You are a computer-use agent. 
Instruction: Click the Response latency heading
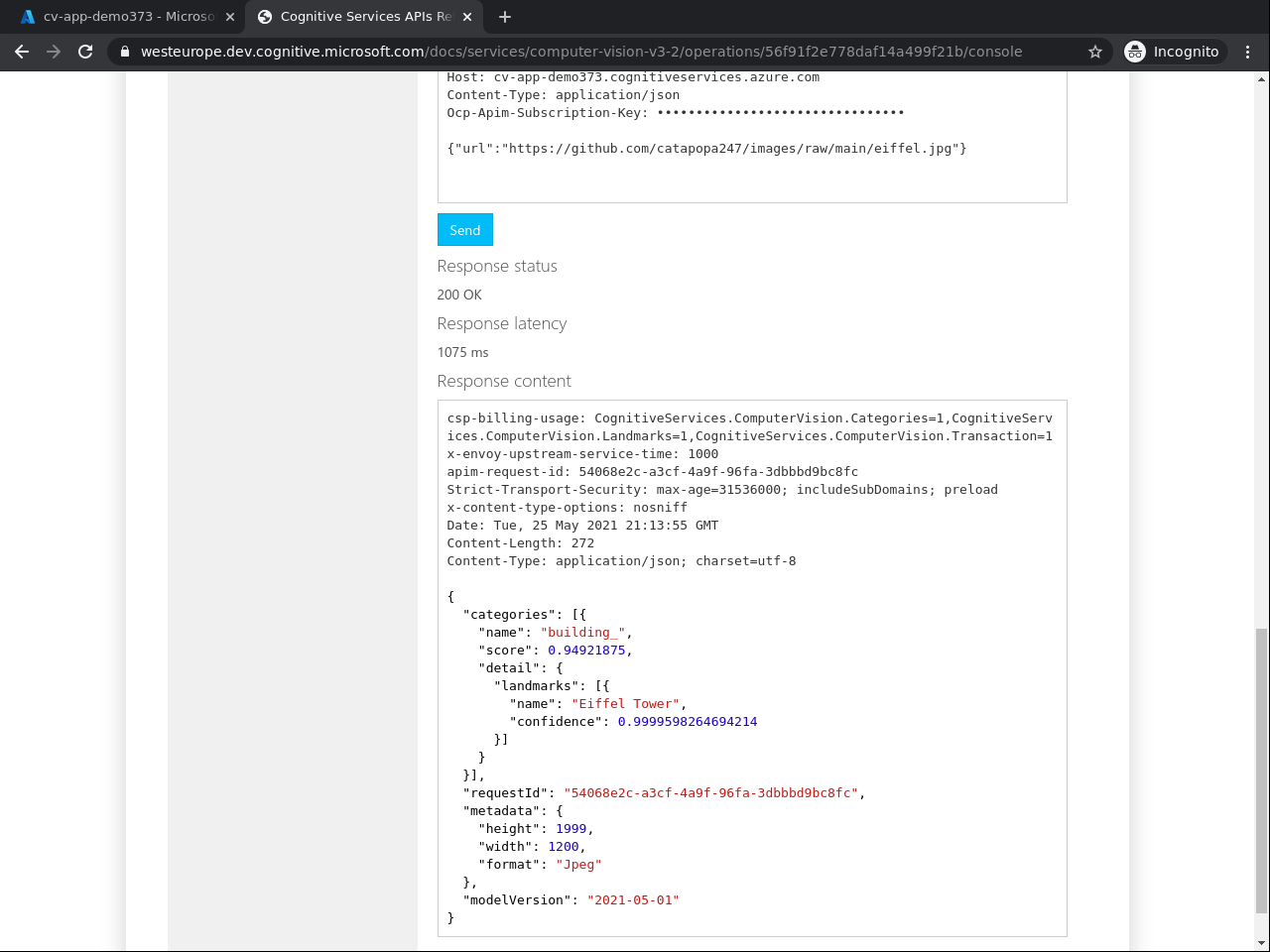pyautogui.click(x=502, y=323)
